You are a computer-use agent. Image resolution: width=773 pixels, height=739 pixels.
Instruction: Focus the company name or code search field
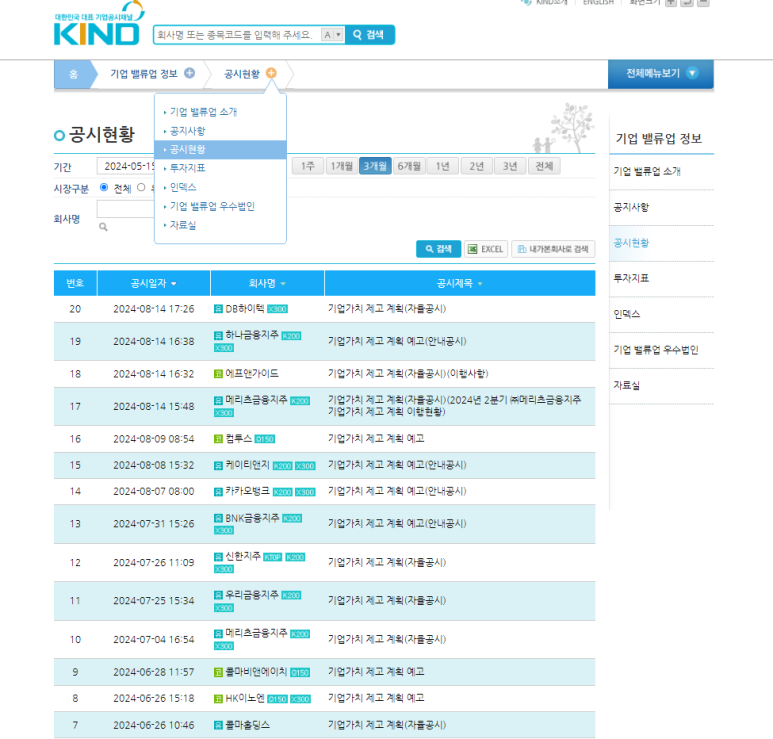tap(237, 35)
